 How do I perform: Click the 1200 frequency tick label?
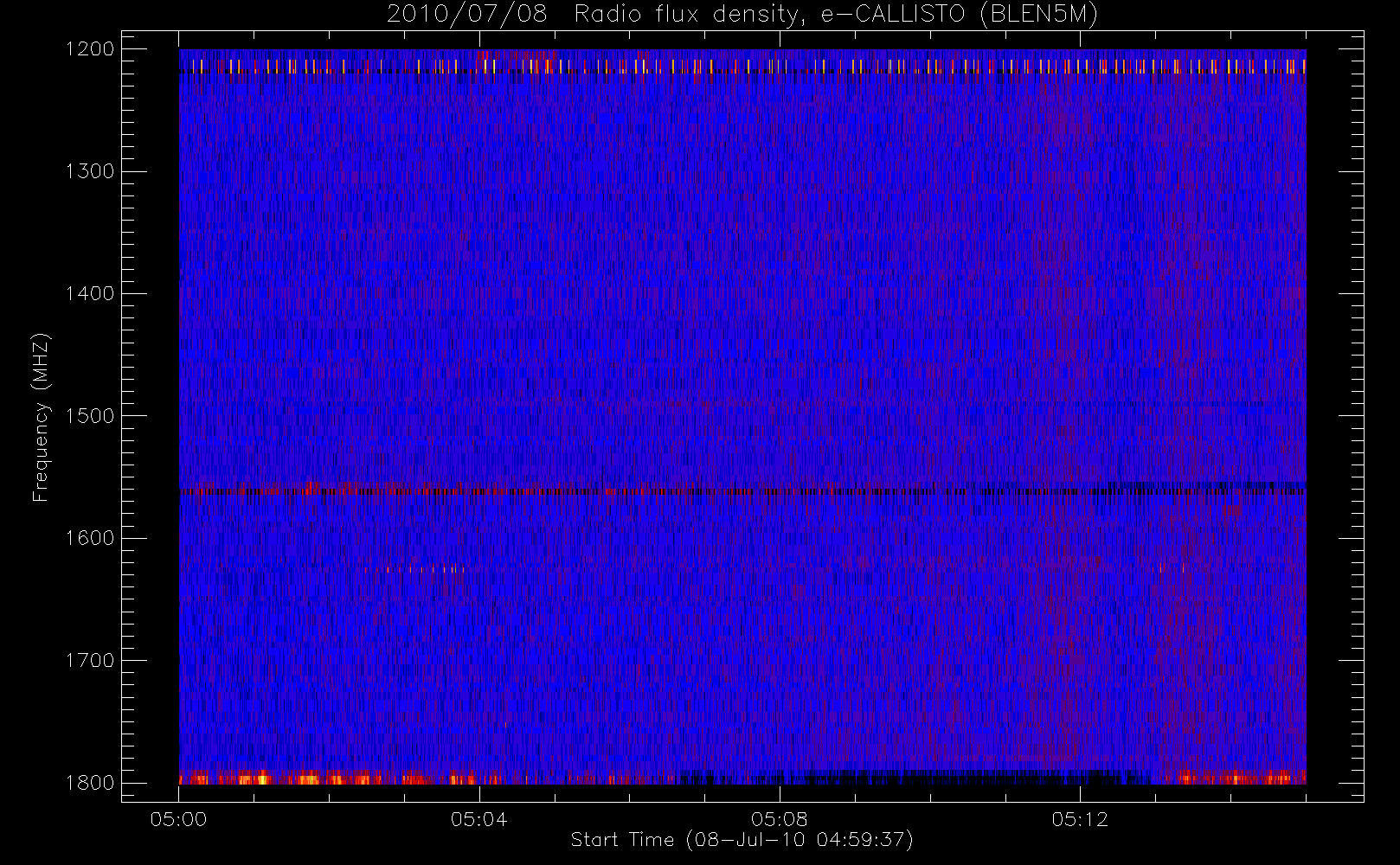coord(90,48)
